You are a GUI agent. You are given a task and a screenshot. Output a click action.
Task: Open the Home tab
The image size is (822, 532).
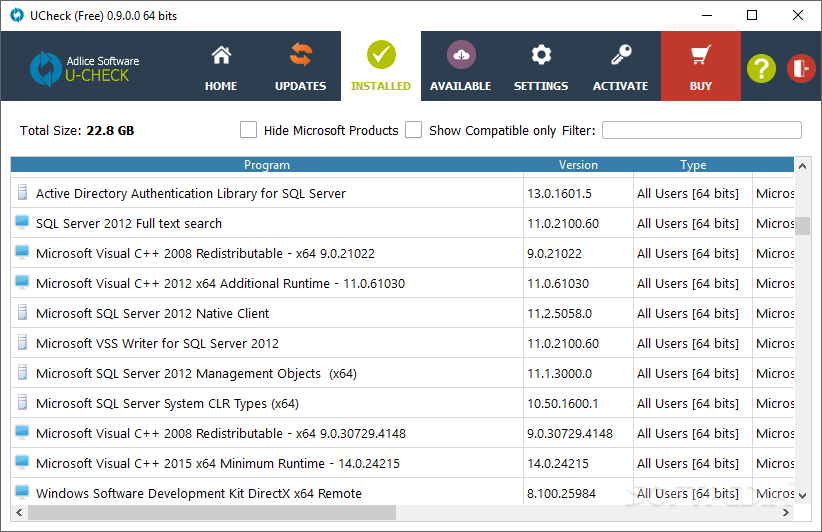click(x=221, y=66)
